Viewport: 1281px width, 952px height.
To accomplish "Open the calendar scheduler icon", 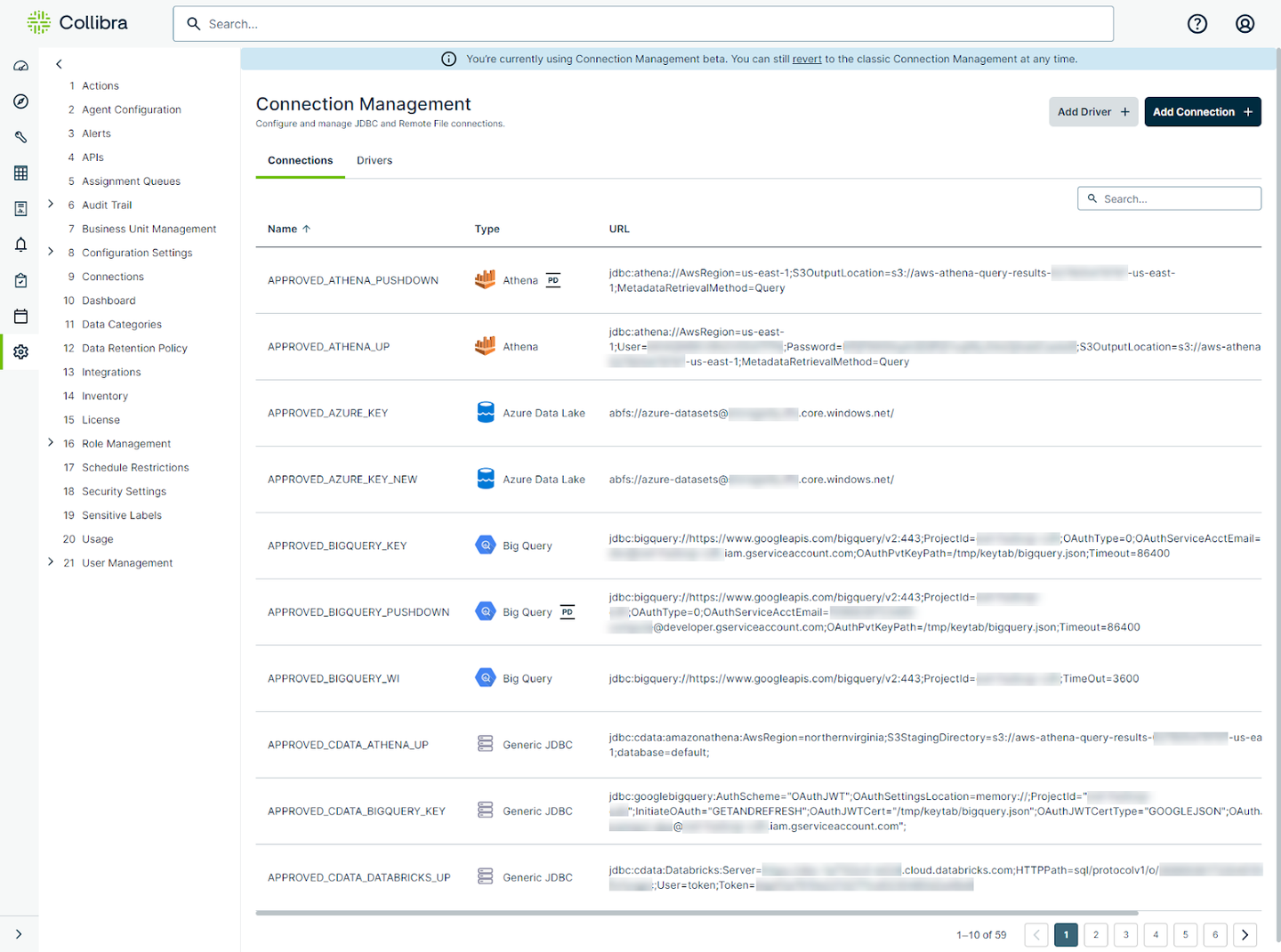I will 20,316.
